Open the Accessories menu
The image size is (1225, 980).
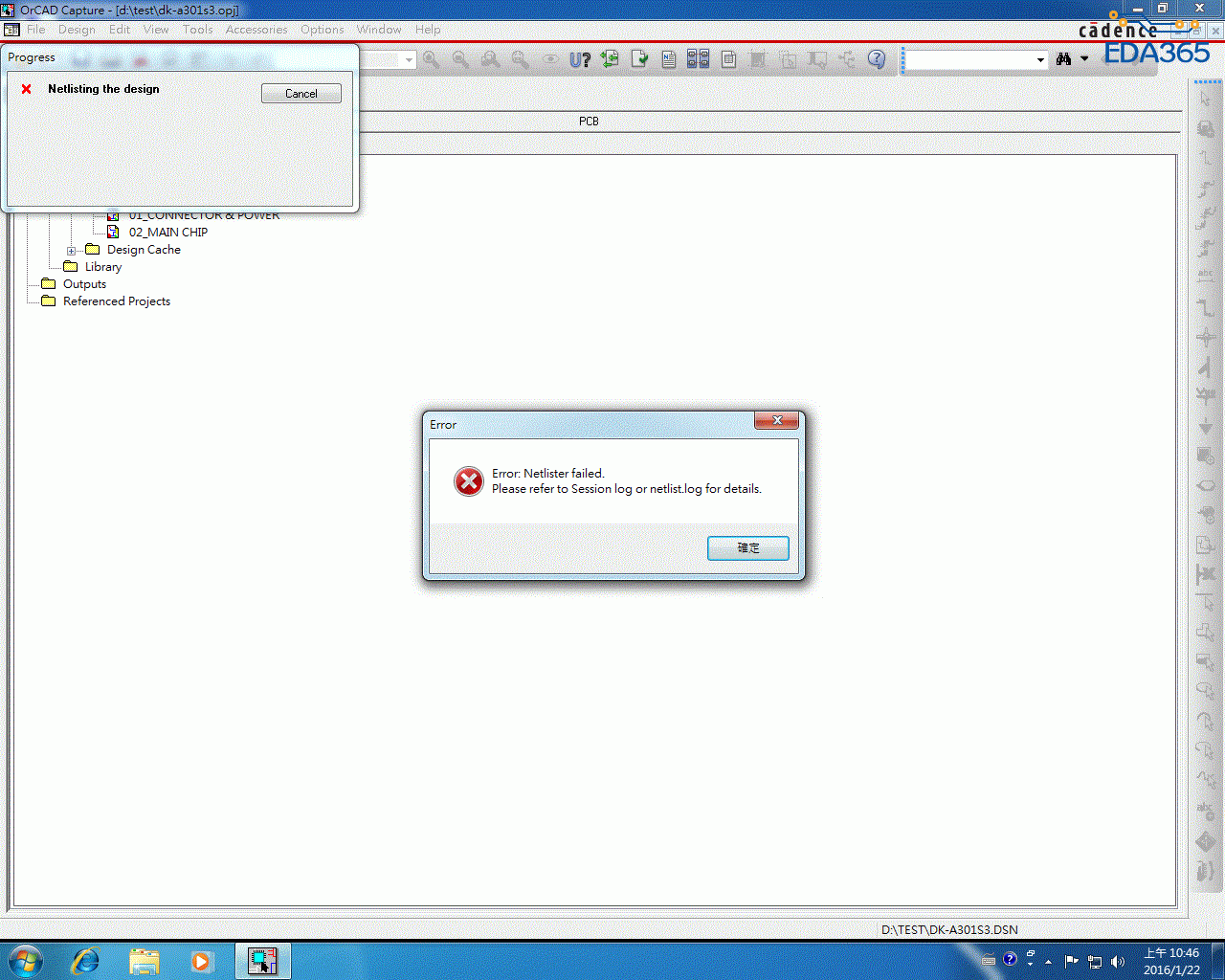click(x=256, y=30)
